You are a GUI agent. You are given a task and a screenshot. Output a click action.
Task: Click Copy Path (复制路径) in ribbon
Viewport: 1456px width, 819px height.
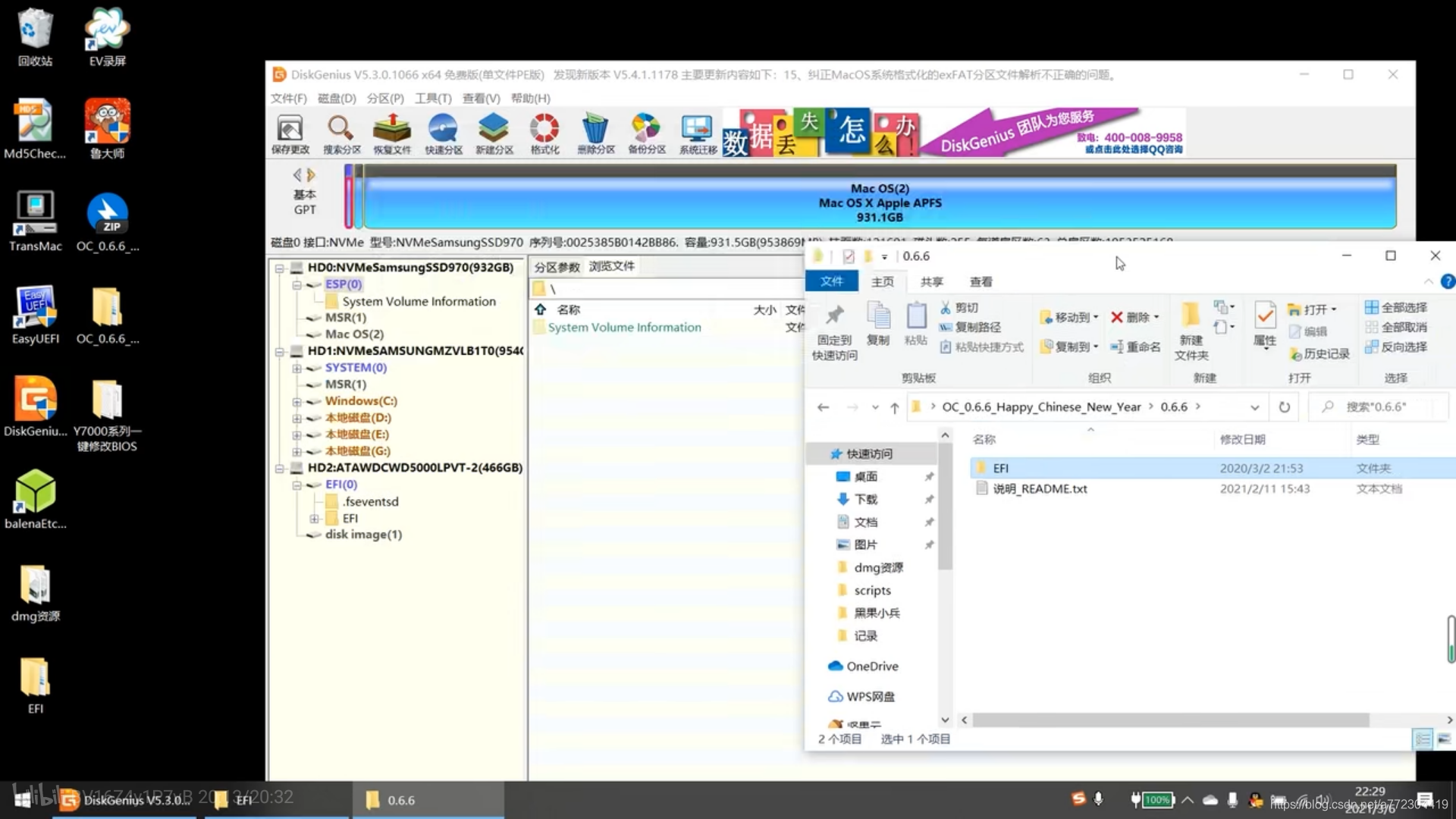tap(970, 327)
